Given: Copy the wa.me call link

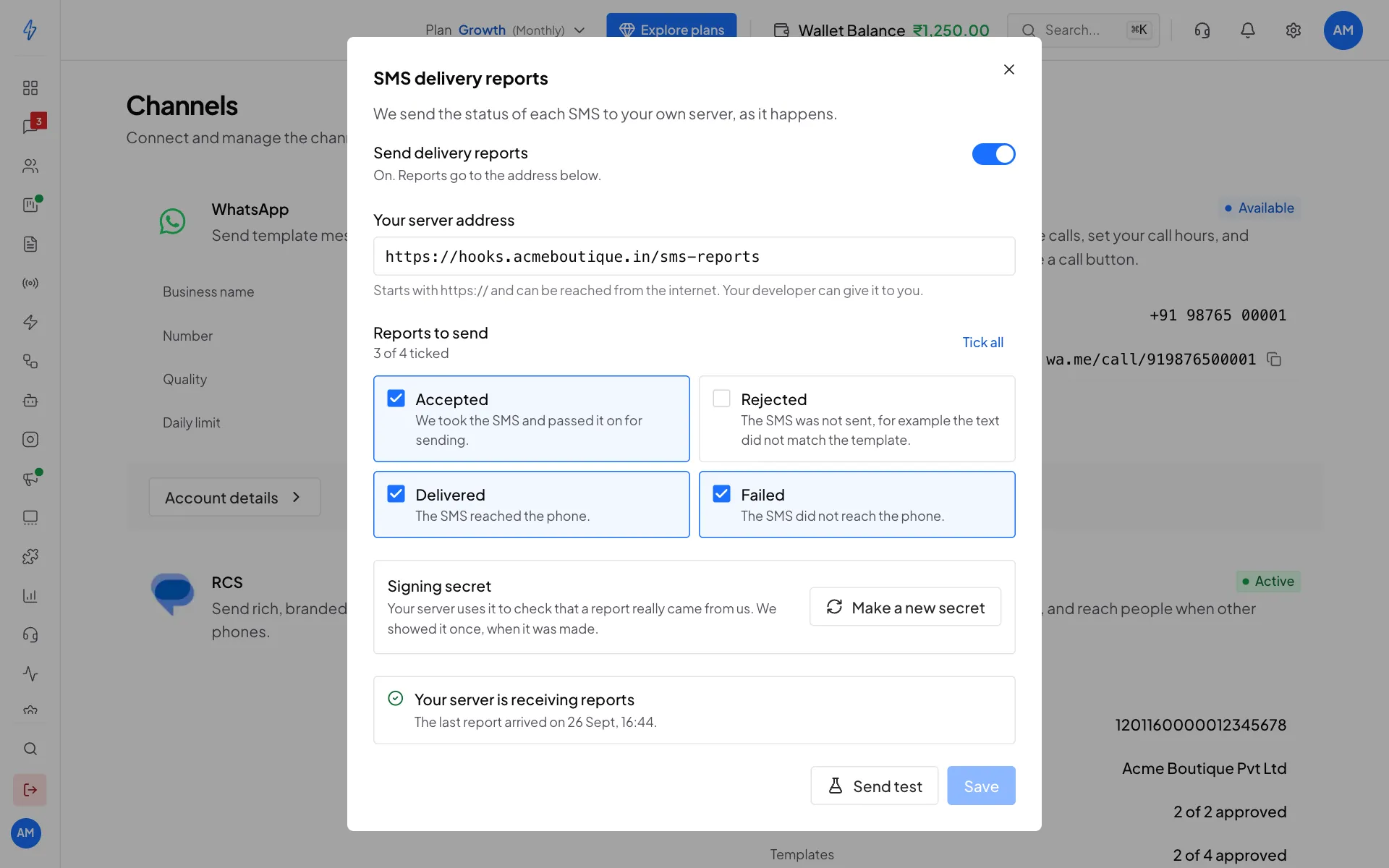Looking at the screenshot, I should tap(1275, 359).
